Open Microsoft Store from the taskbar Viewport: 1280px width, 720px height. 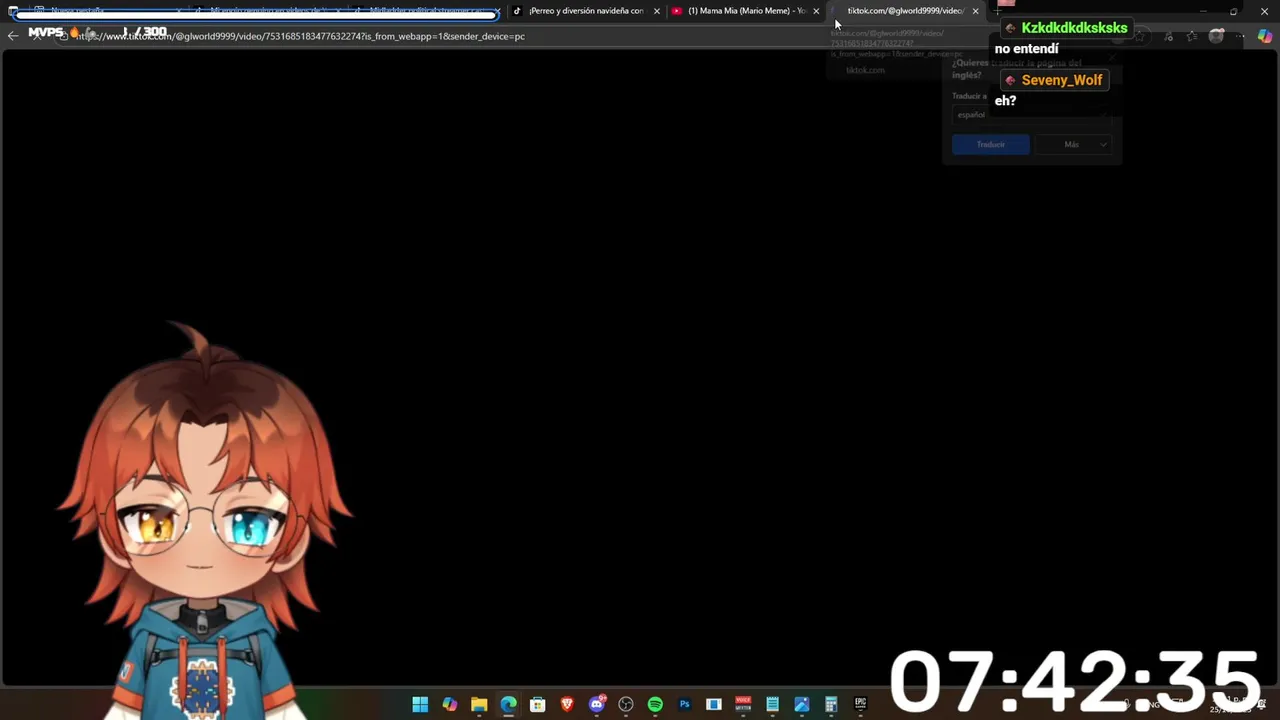(538, 704)
